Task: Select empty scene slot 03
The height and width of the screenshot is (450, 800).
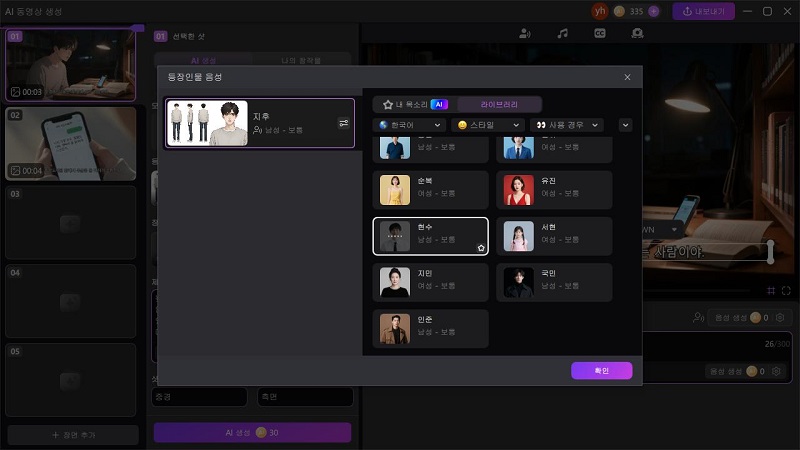Action: (x=70, y=222)
